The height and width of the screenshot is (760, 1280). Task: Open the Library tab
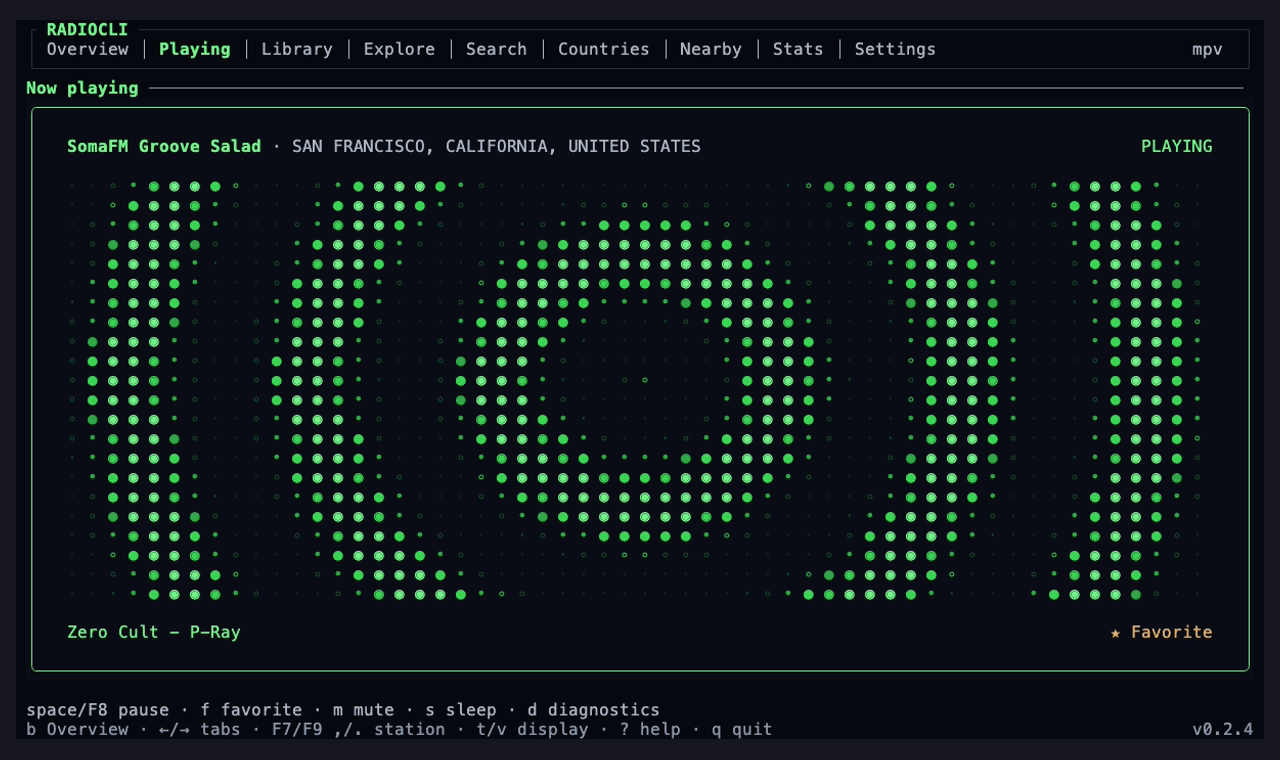coord(297,49)
